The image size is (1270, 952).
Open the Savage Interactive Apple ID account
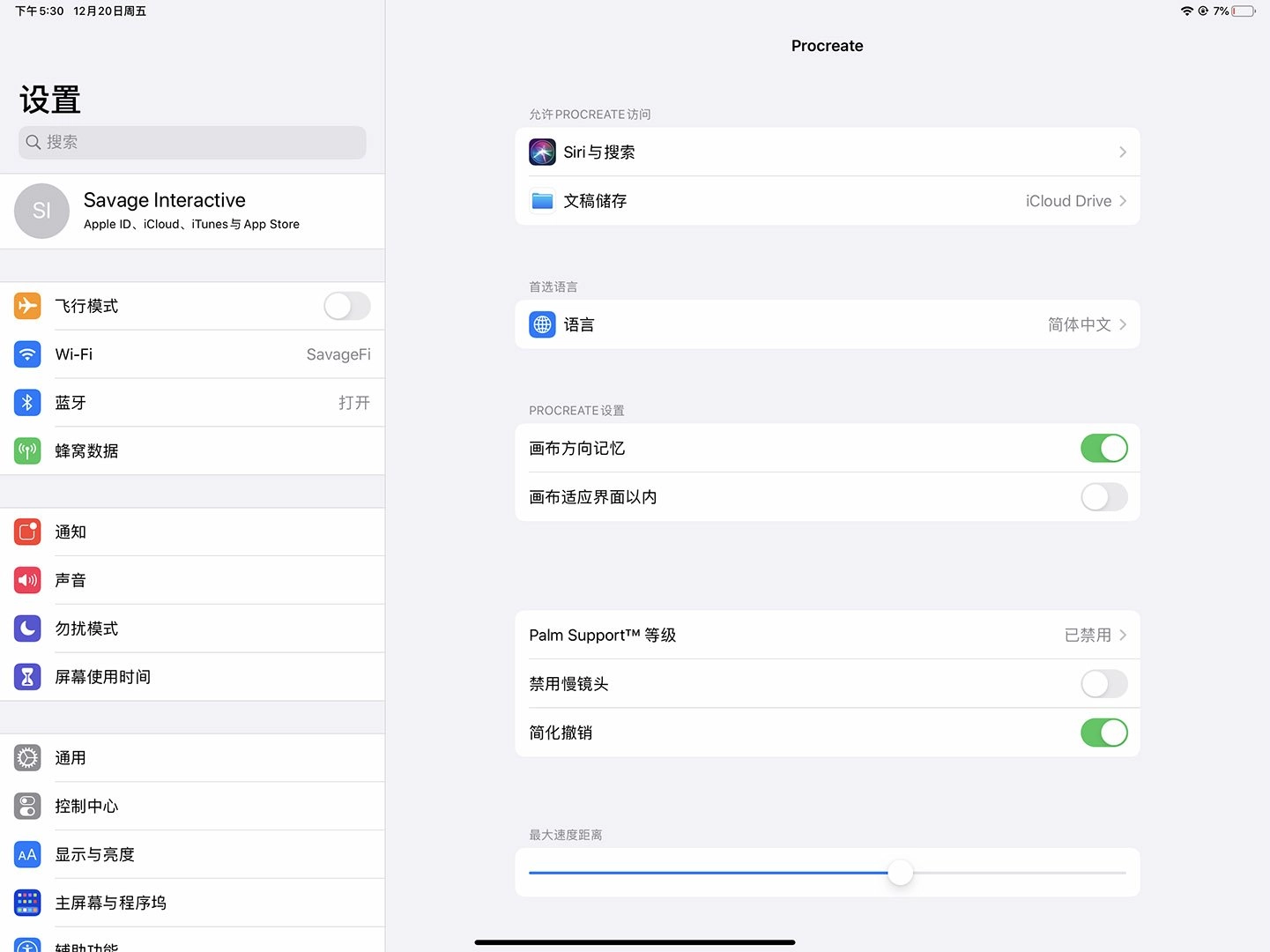pos(191,212)
